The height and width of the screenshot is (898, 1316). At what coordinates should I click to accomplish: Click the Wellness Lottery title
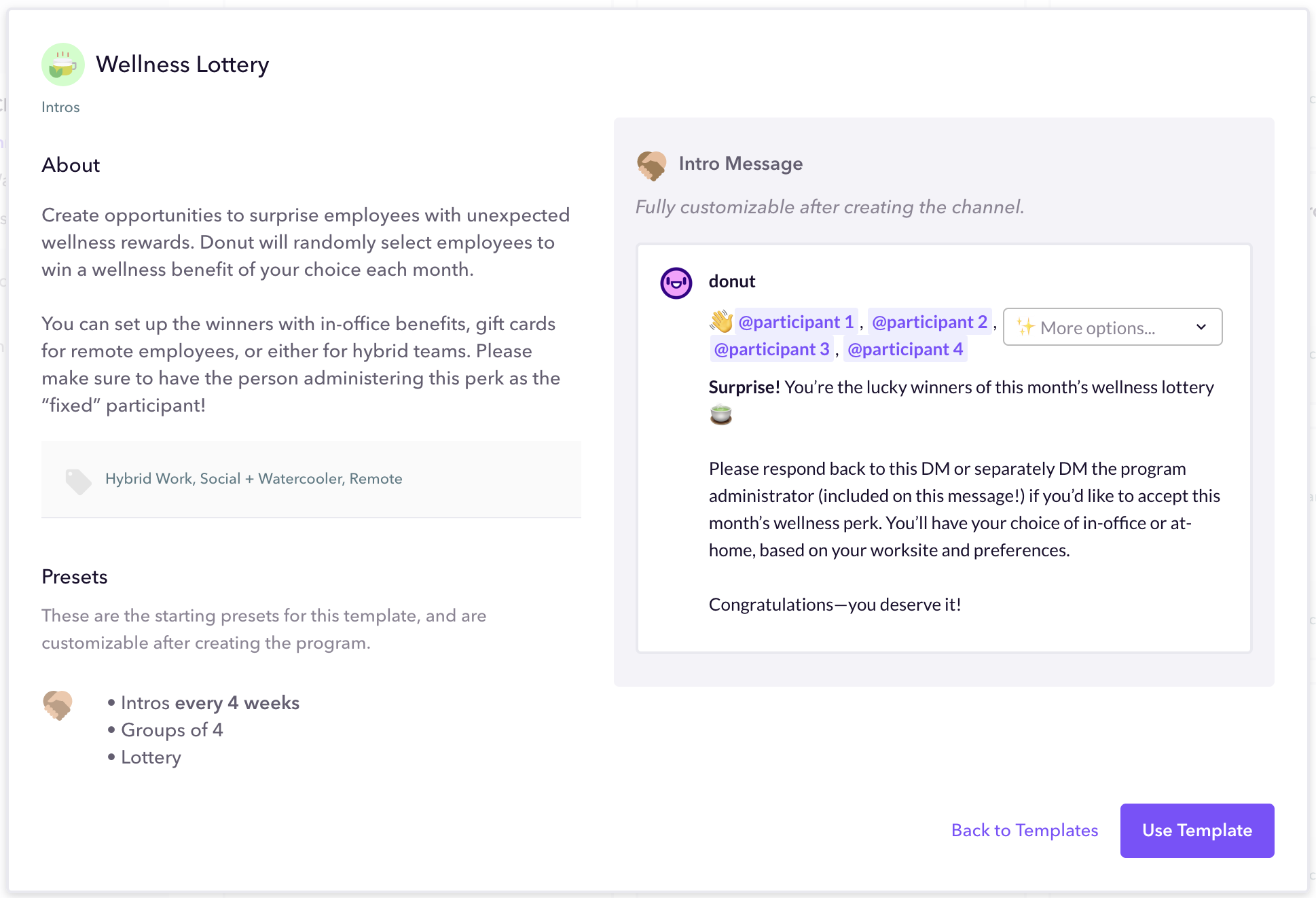click(x=183, y=65)
